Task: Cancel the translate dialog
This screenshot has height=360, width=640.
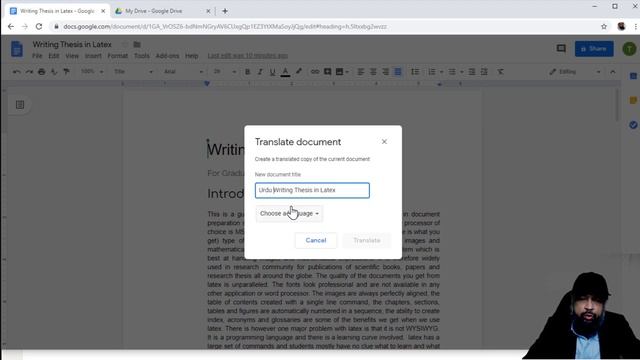Action: (316, 240)
